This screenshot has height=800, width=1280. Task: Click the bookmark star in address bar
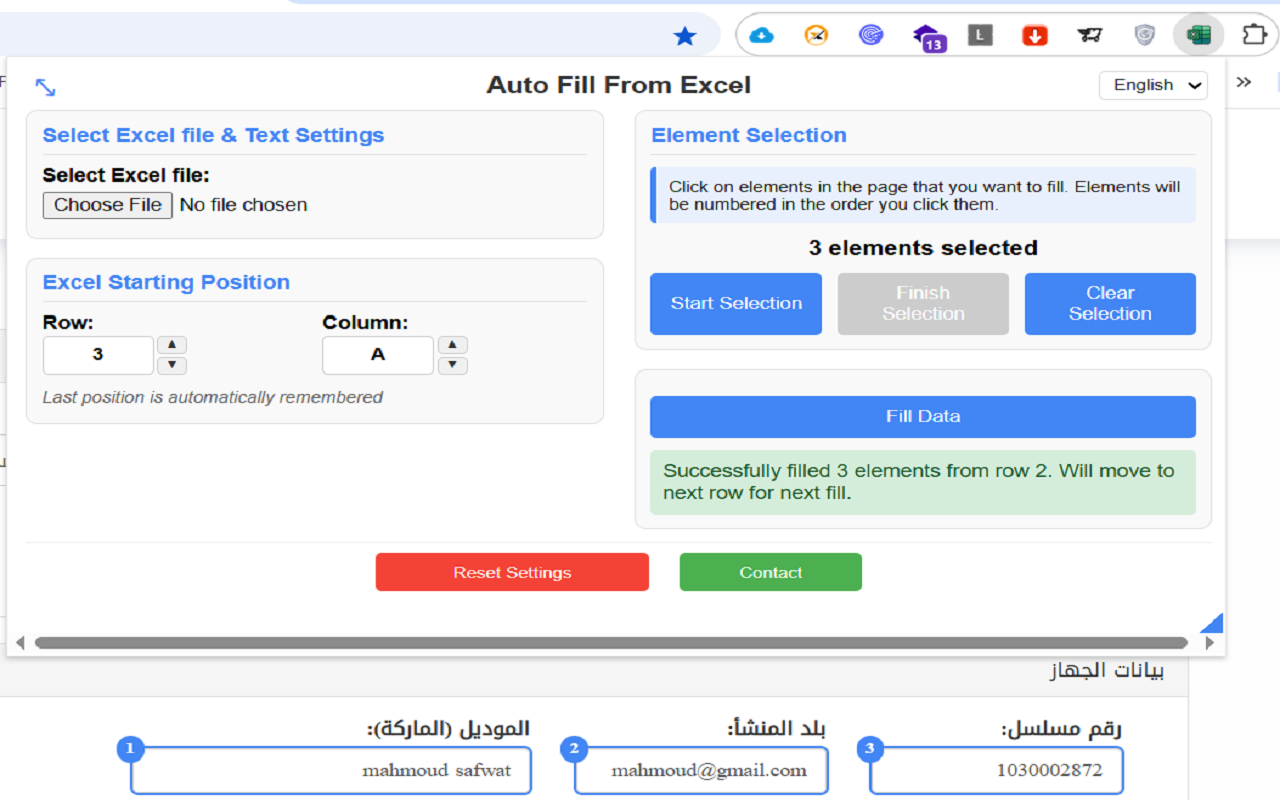[x=685, y=35]
